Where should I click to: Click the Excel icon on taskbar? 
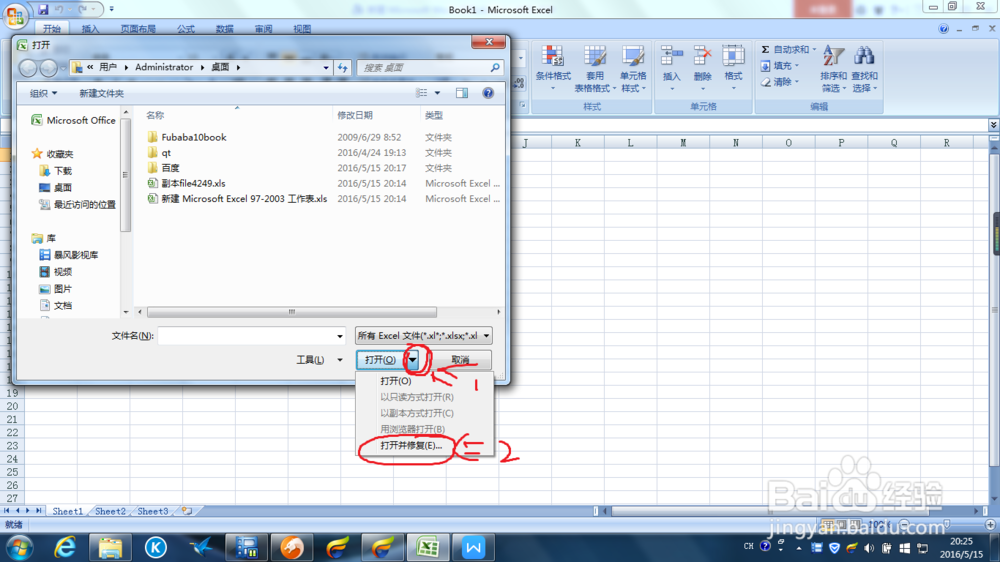tap(427, 547)
